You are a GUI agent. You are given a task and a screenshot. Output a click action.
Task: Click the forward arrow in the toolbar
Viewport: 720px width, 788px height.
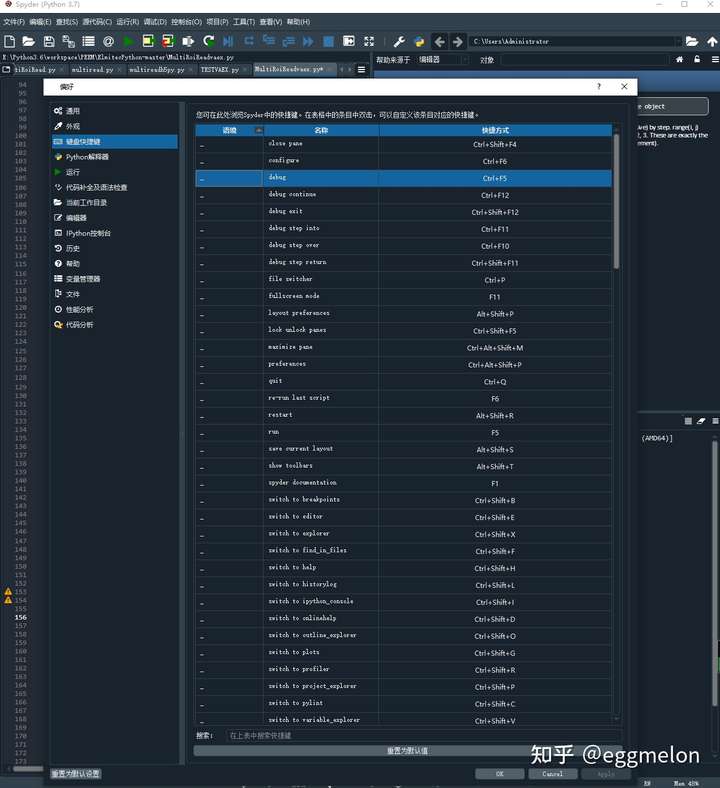click(x=458, y=41)
